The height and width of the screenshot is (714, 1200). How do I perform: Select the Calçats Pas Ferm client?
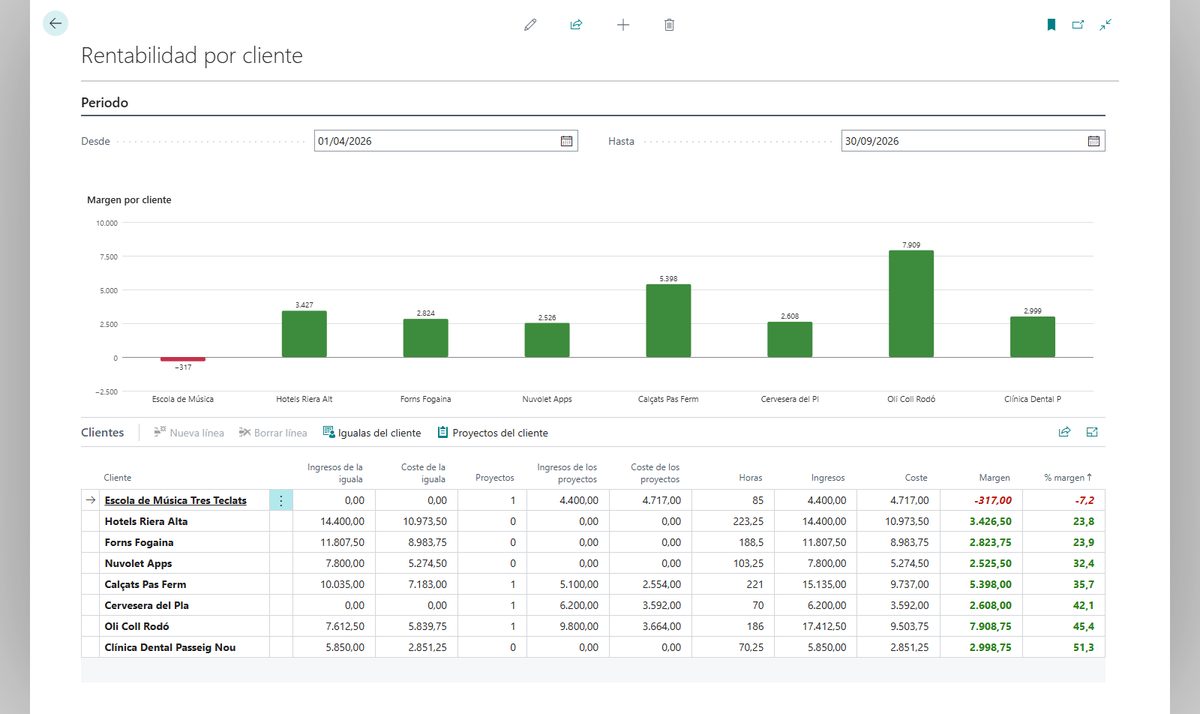tap(145, 584)
